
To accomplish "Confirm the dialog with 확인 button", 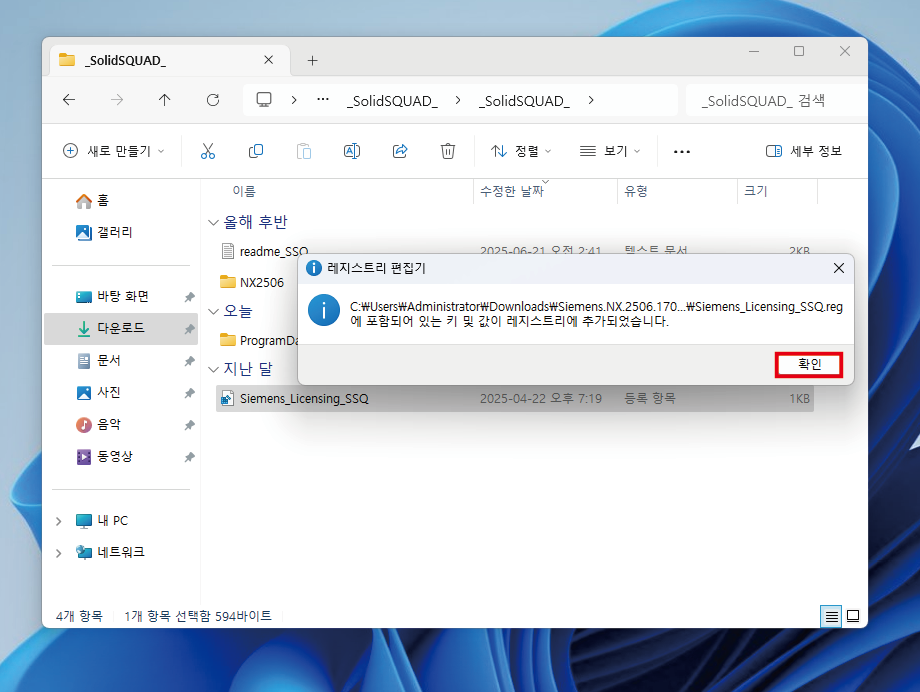I will pyautogui.click(x=809, y=365).
